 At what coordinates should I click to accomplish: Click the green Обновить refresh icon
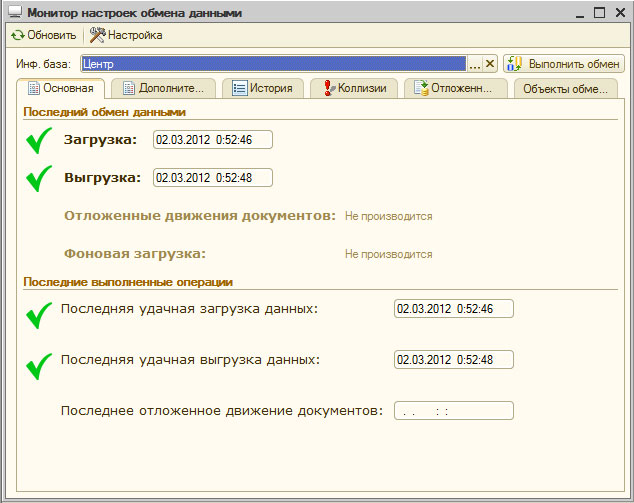[17, 35]
